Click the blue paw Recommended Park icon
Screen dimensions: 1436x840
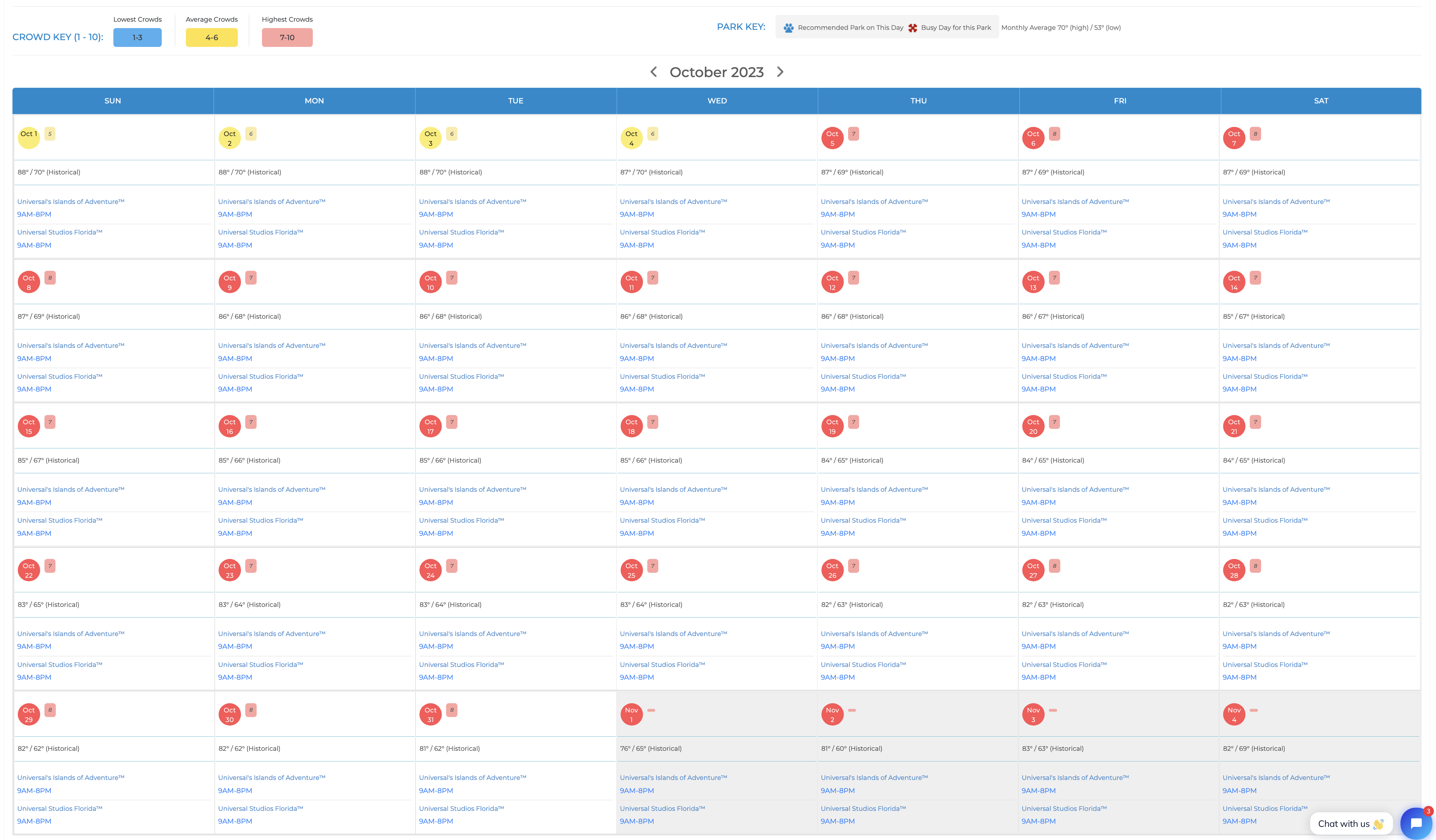pyautogui.click(x=789, y=28)
